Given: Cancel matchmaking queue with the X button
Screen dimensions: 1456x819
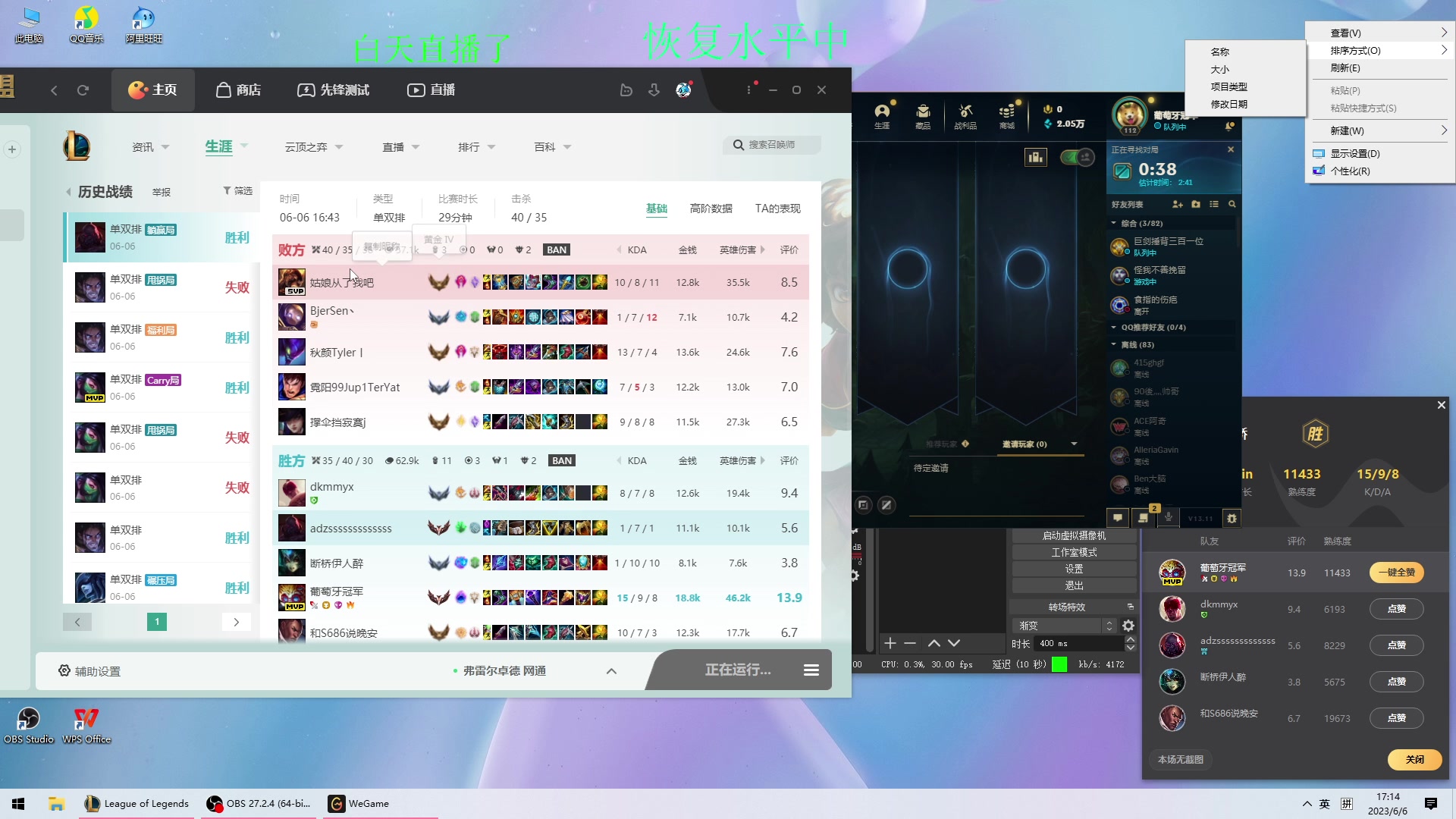Looking at the screenshot, I should click(x=1231, y=149).
